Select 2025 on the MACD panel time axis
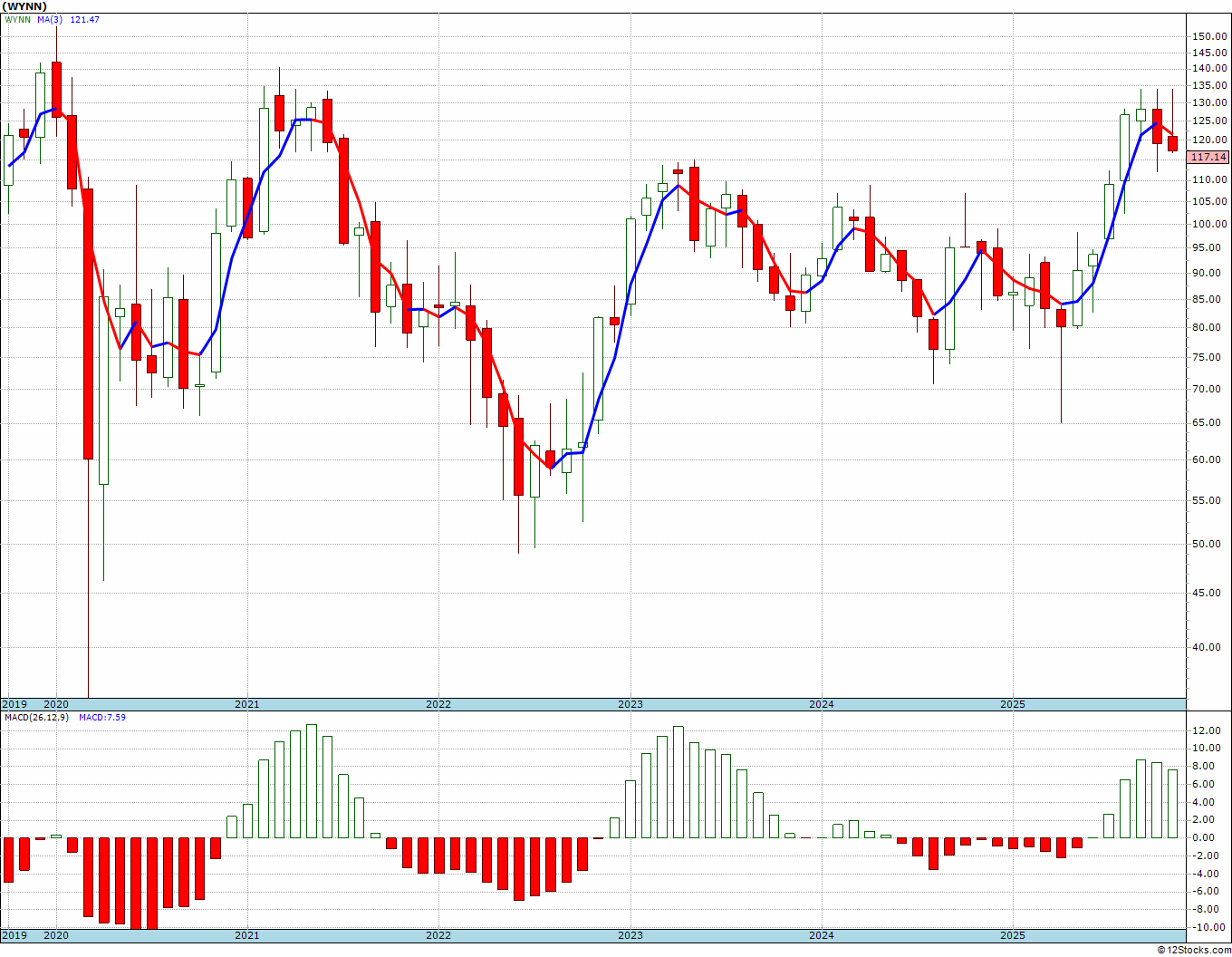The image size is (1232, 957). tap(1013, 935)
